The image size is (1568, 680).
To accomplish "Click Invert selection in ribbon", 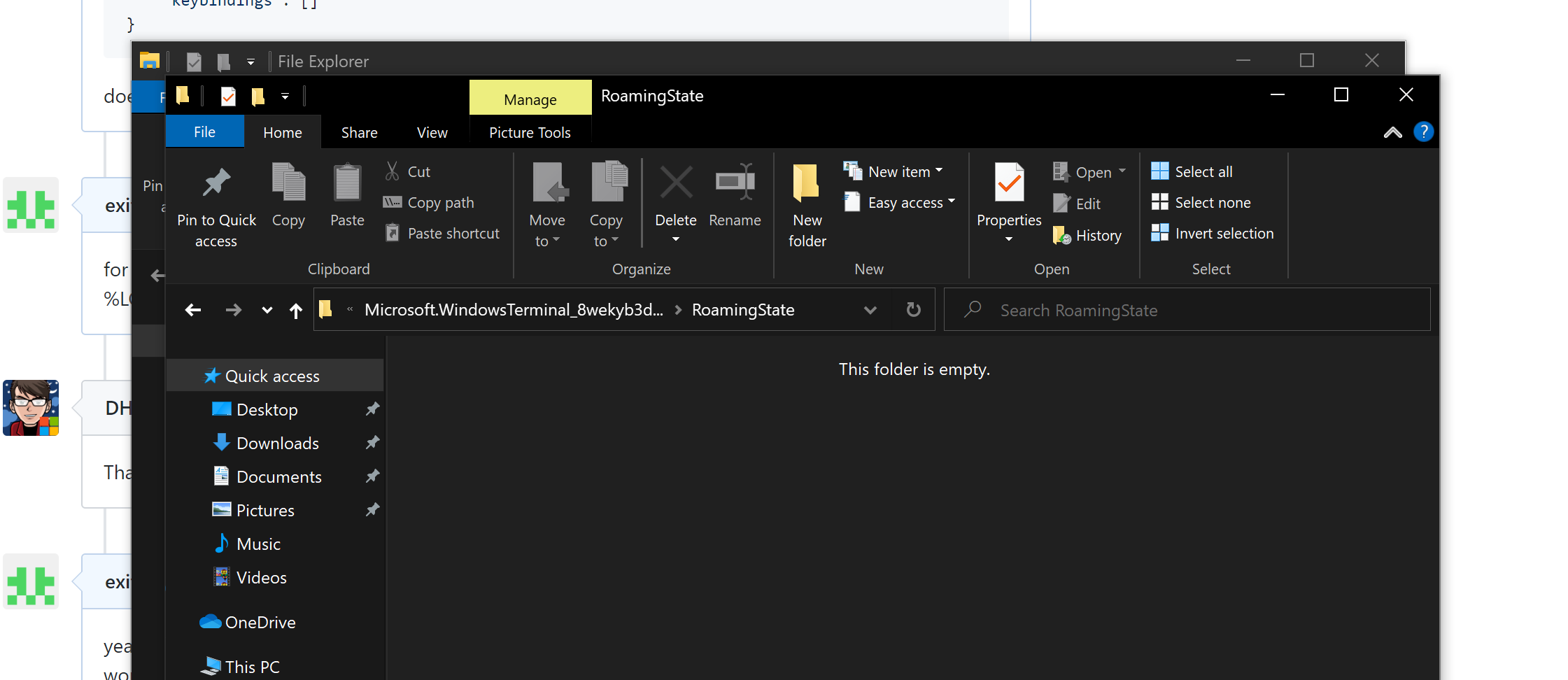I will (1213, 233).
